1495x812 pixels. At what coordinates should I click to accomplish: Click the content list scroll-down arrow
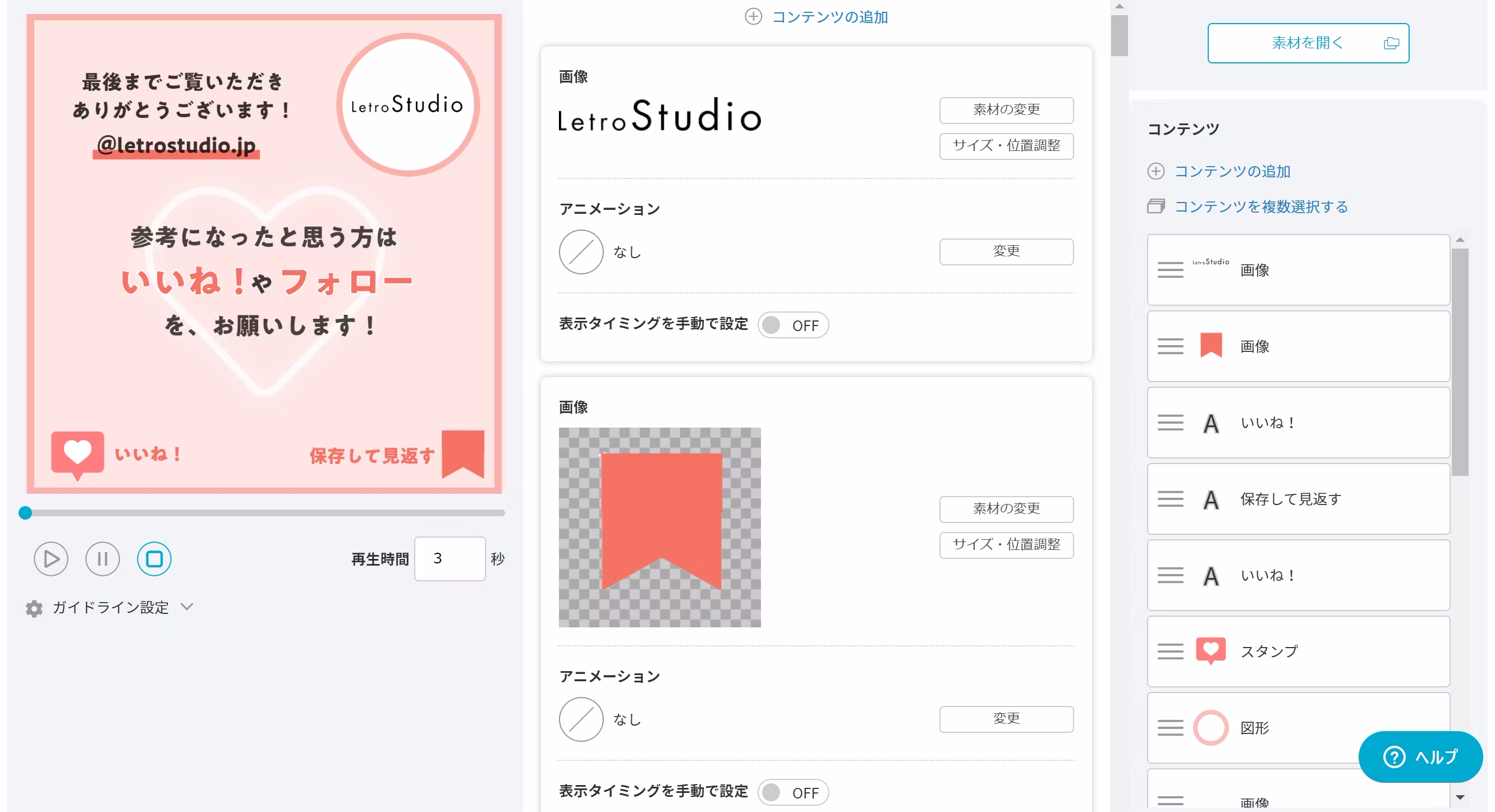pyautogui.click(x=1460, y=797)
